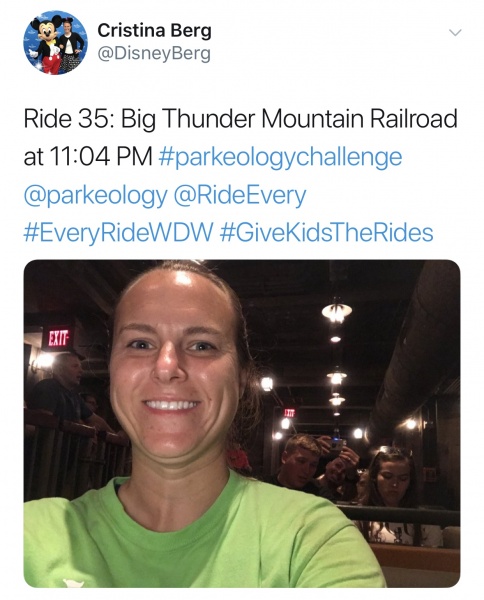Open Cristina Berg's profile avatar

click(x=55, y=42)
